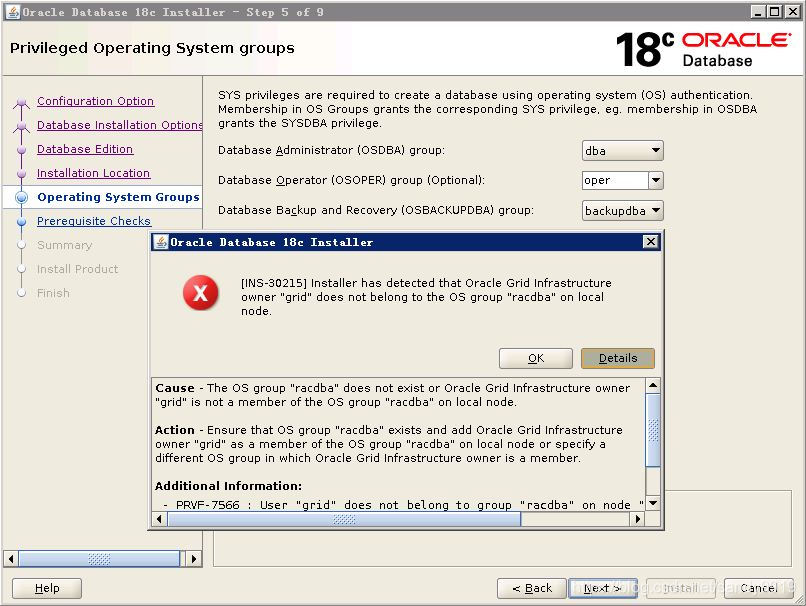The height and width of the screenshot is (606, 806).
Task: Open the OSDBA group dropdown showing dba
Action: pos(622,151)
